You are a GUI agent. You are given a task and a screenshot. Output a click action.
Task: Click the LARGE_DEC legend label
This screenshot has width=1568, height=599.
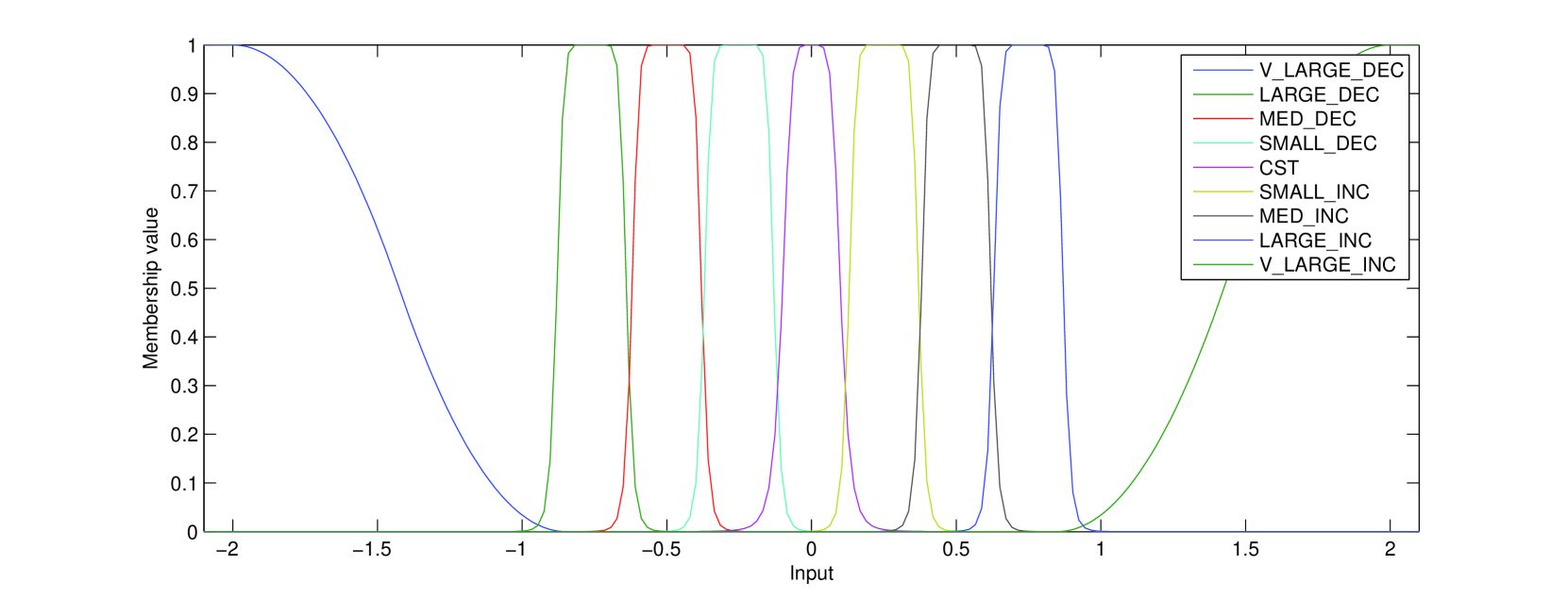pos(1319,95)
